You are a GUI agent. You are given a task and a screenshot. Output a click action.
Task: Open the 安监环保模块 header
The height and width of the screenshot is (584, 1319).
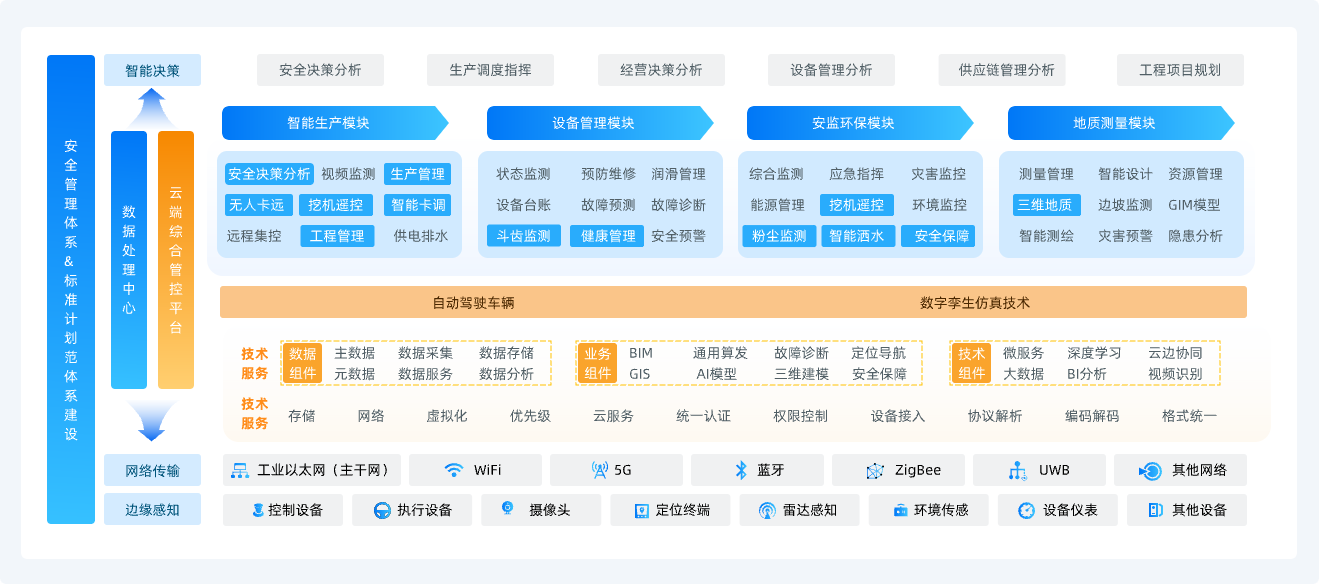(860, 123)
